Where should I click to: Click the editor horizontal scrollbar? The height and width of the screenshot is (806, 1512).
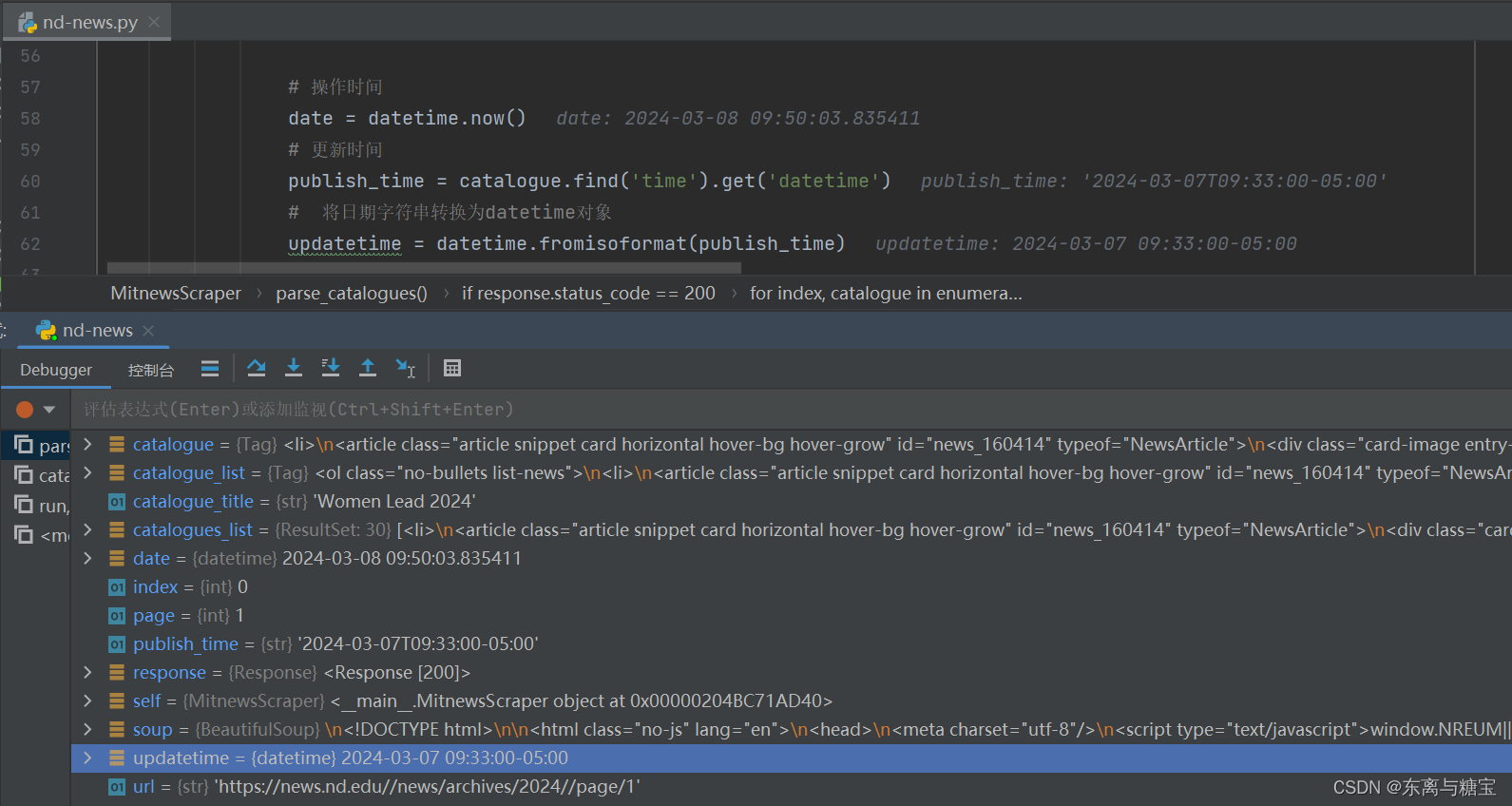click(x=424, y=268)
